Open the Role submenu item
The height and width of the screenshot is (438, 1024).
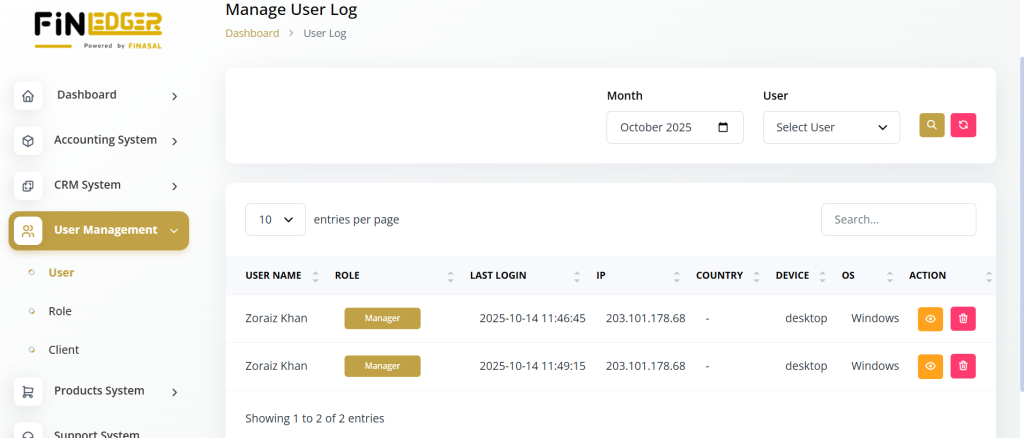(60, 311)
